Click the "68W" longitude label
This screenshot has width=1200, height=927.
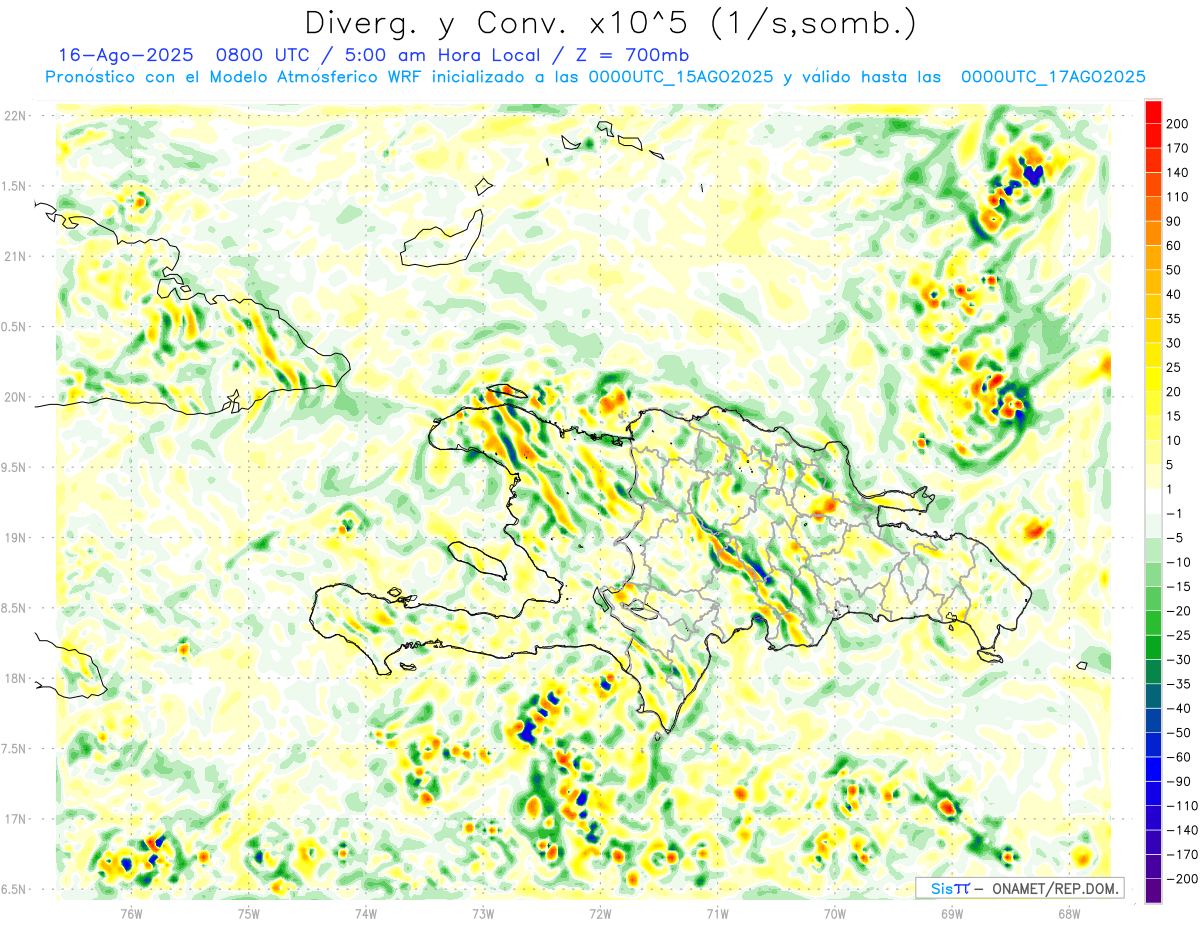tap(1068, 913)
